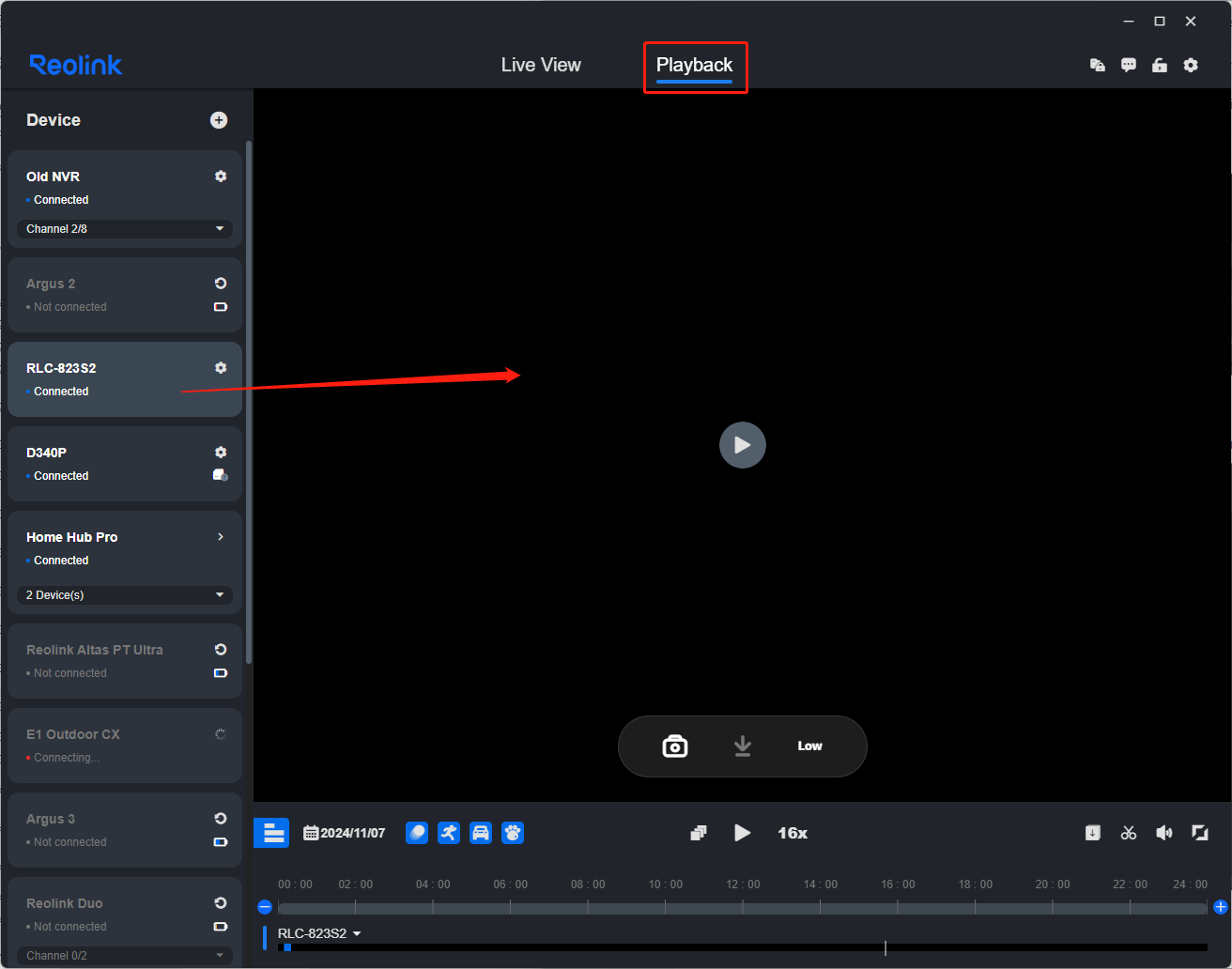
Task: Click the blue recording segment near 00:00
Action: click(287, 947)
